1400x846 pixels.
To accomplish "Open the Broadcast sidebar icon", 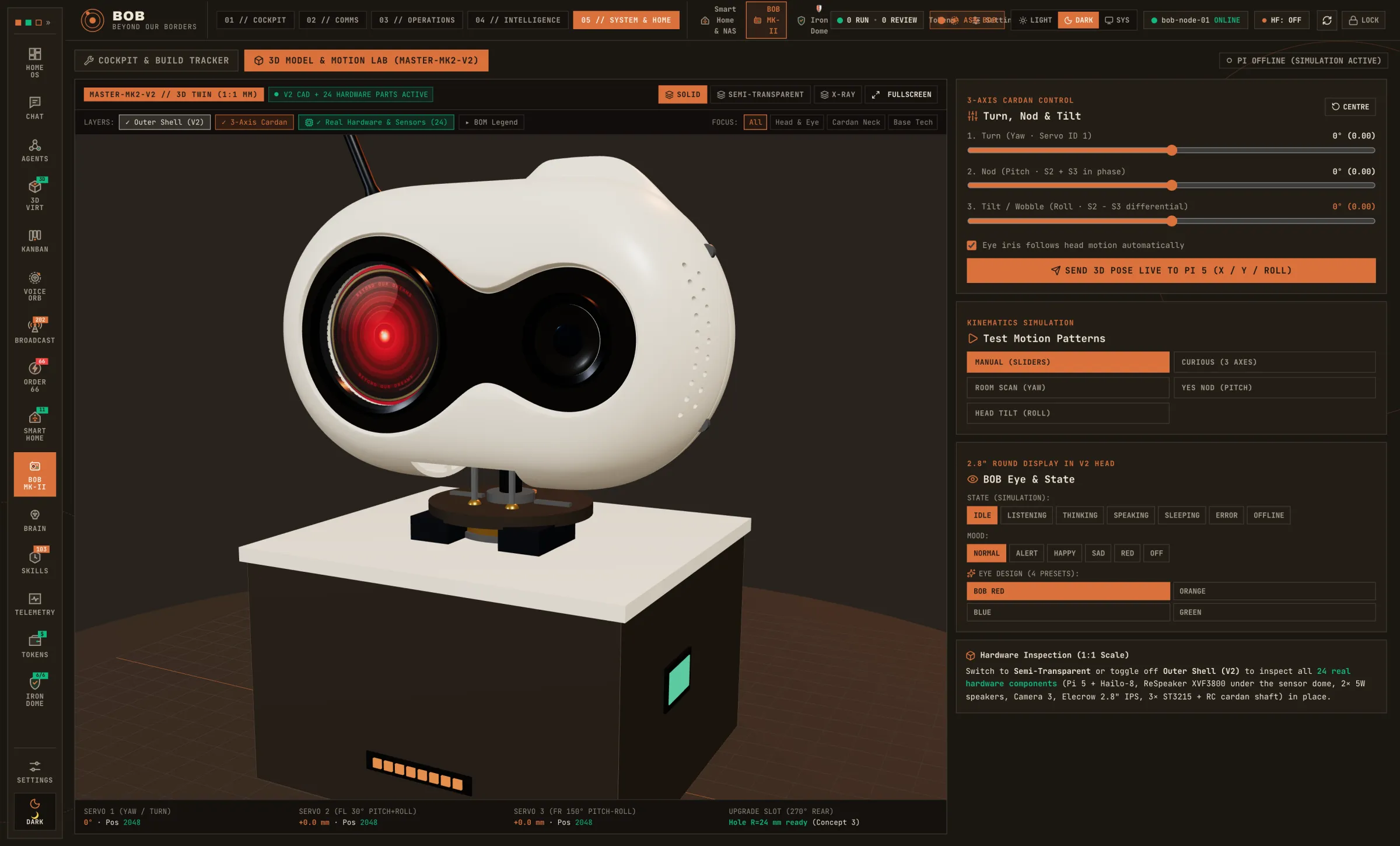I will (35, 331).
